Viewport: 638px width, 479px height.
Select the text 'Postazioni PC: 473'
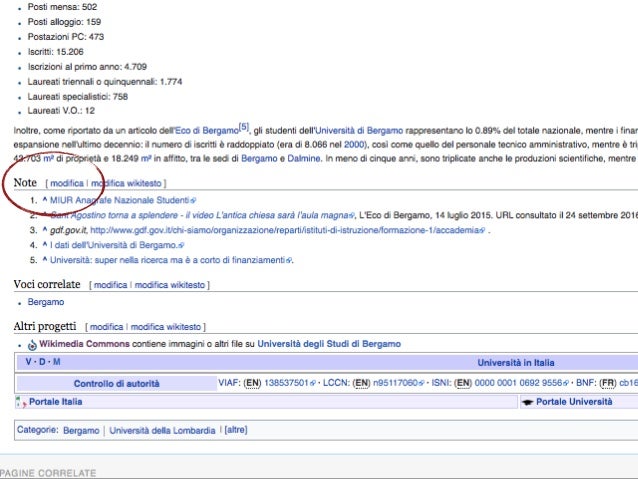[66, 37]
